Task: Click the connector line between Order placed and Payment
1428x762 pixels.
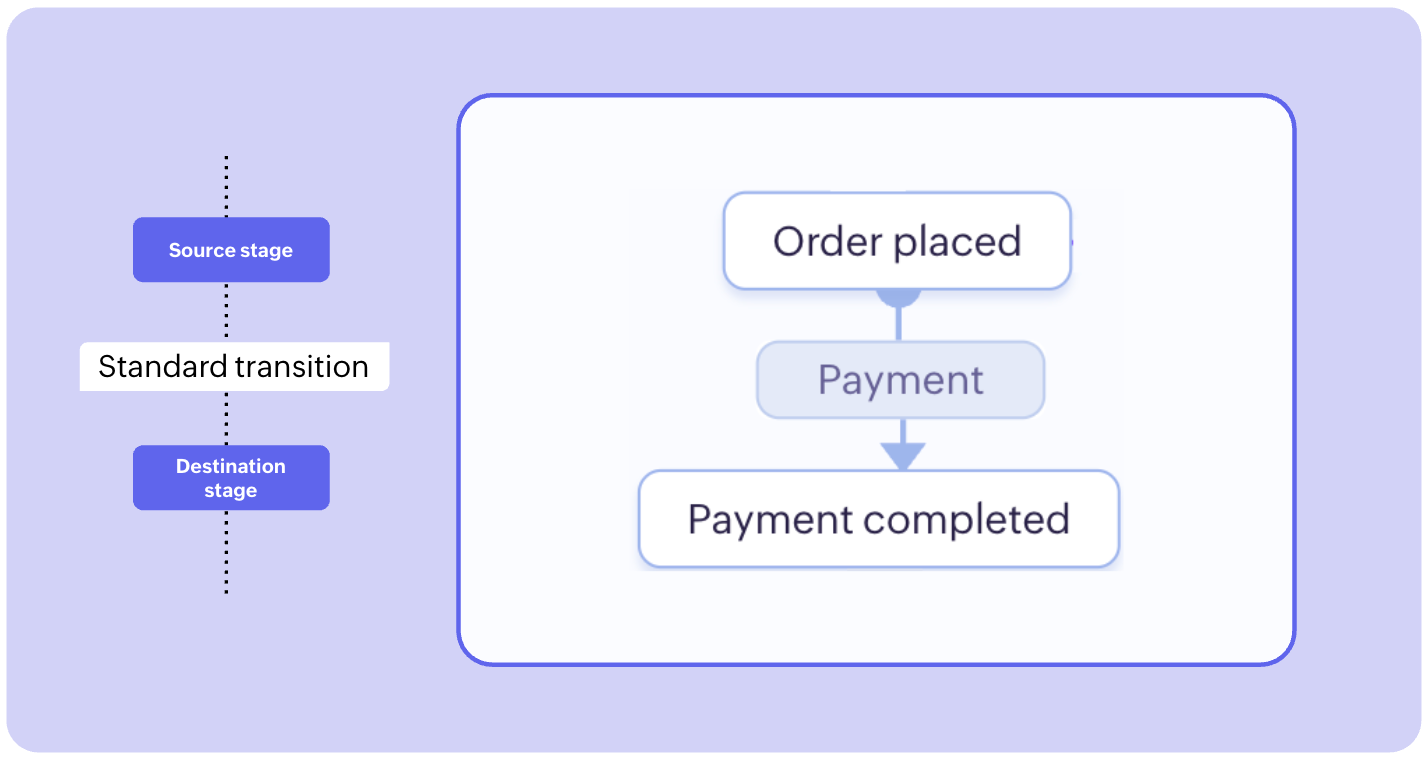Action: (898, 324)
